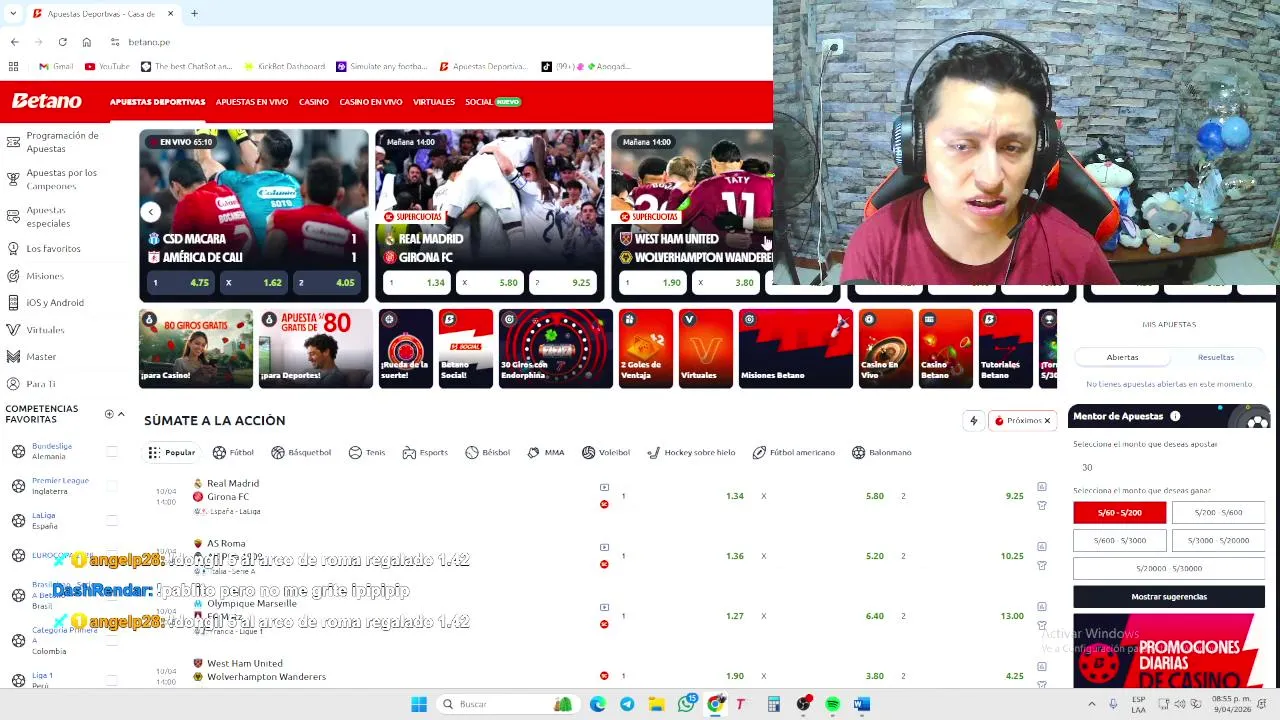1280x720 pixels.
Task: Choose the S/600 - S/3000 win range
Action: (x=1119, y=540)
